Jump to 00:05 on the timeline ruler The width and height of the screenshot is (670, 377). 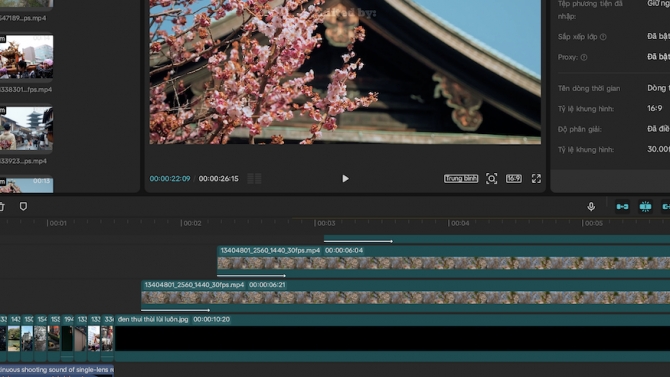(593, 223)
